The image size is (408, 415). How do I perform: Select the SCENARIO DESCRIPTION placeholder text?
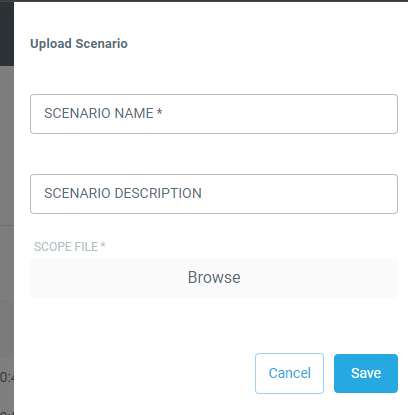coord(123,193)
